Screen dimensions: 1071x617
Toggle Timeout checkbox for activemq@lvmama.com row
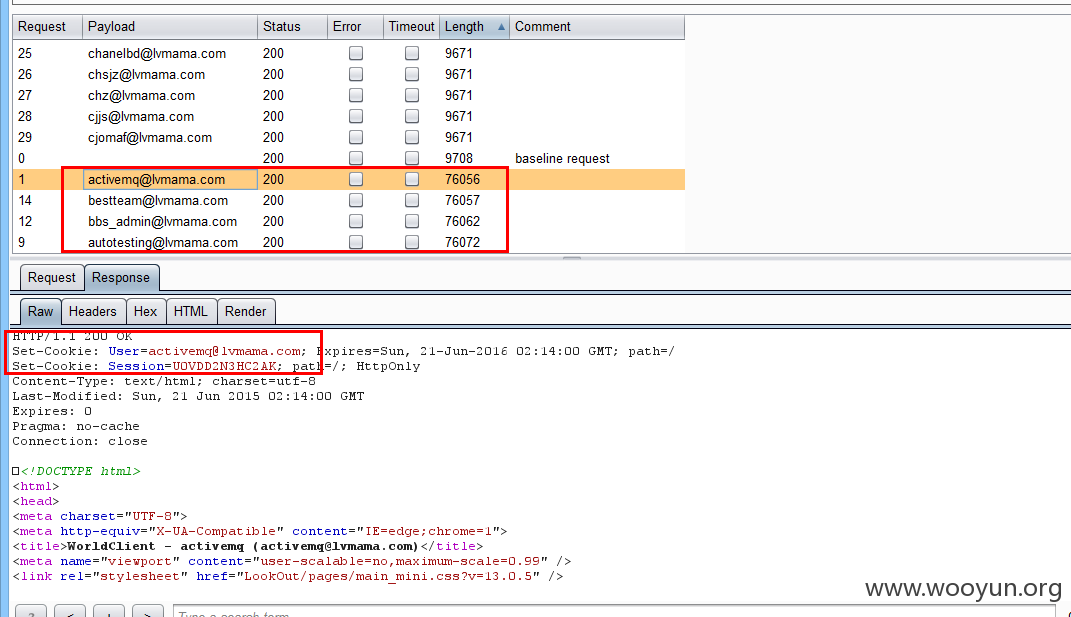412,179
